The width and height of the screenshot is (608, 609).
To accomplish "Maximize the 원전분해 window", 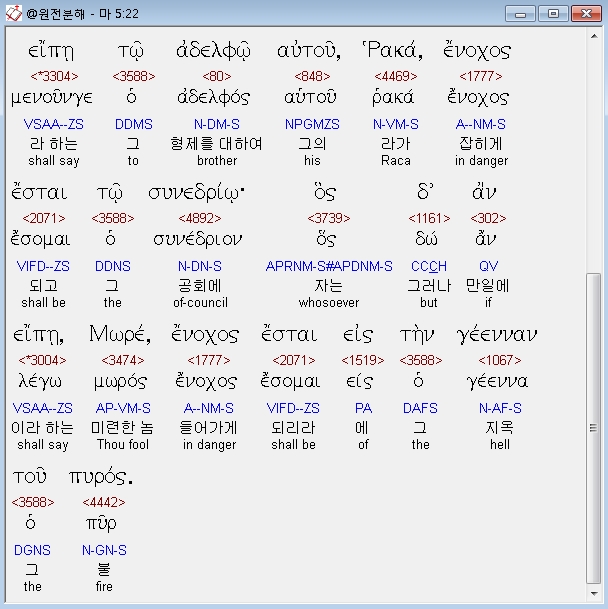I will [553, 14].
